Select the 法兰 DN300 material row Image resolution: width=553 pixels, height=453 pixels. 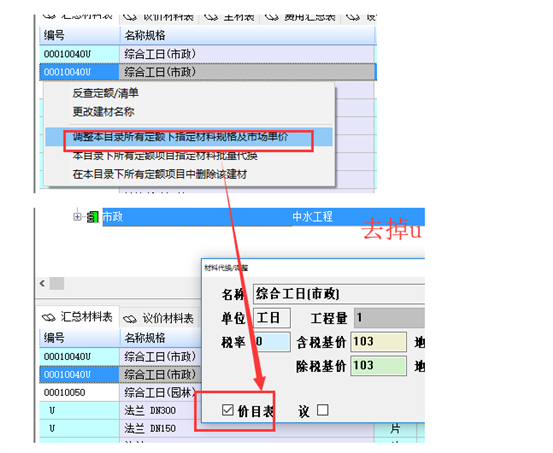pyautogui.click(x=120, y=410)
